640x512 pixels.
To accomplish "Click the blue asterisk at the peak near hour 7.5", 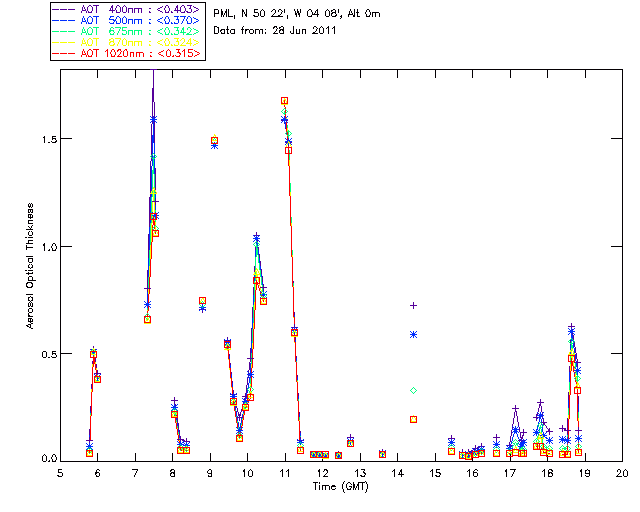I will (153, 119).
